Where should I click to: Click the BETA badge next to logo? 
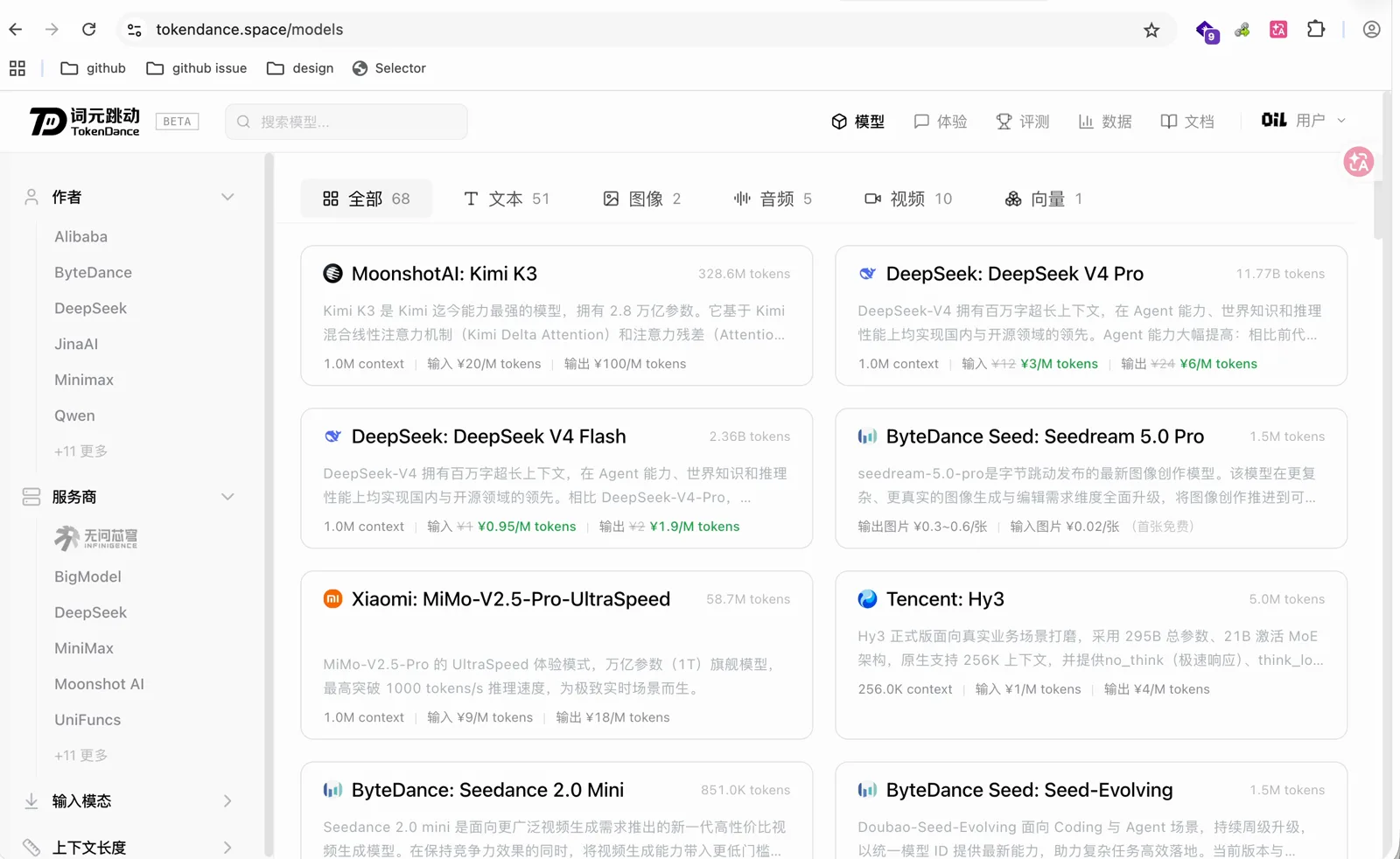[177, 122]
